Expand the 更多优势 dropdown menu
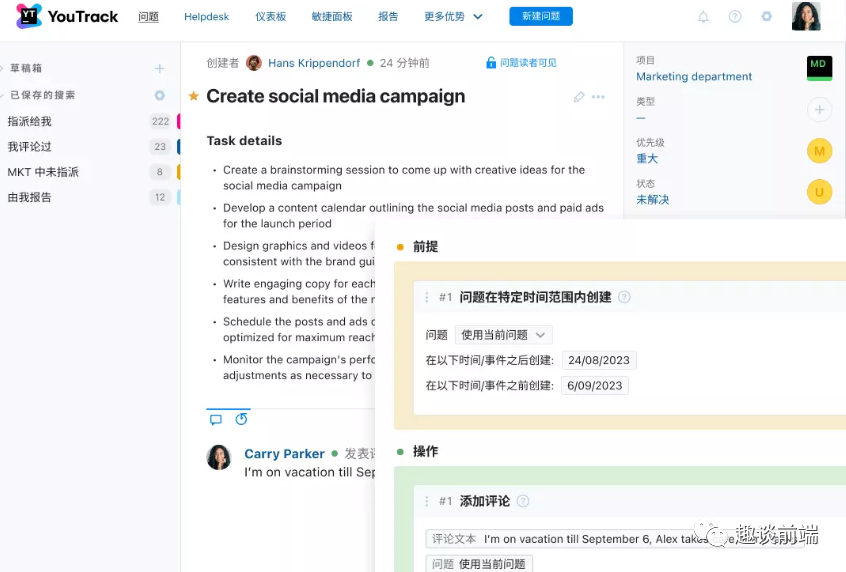This screenshot has height=572, width=846. [453, 17]
